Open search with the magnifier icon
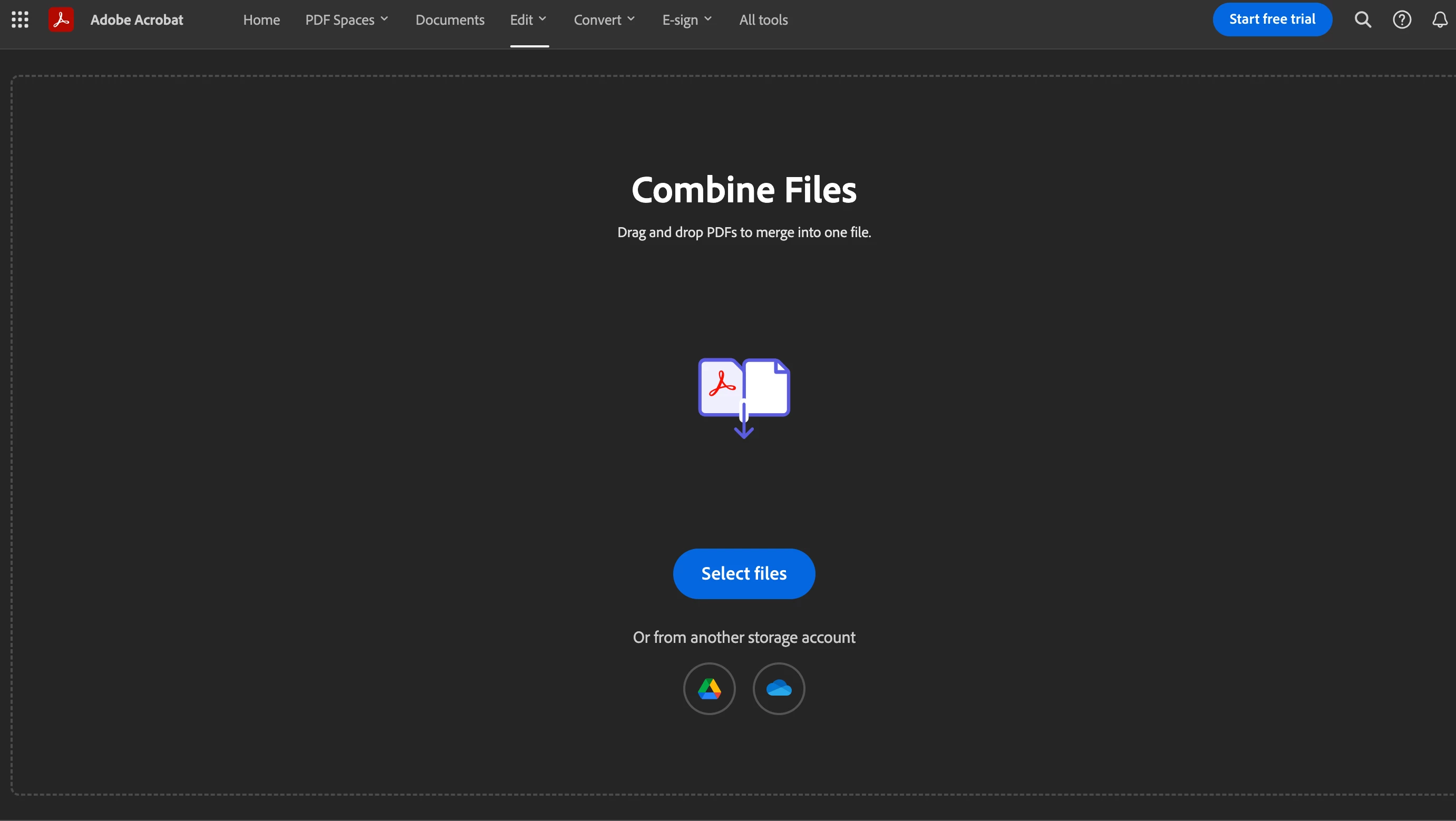Viewport: 1456px width, 821px height. (1363, 20)
